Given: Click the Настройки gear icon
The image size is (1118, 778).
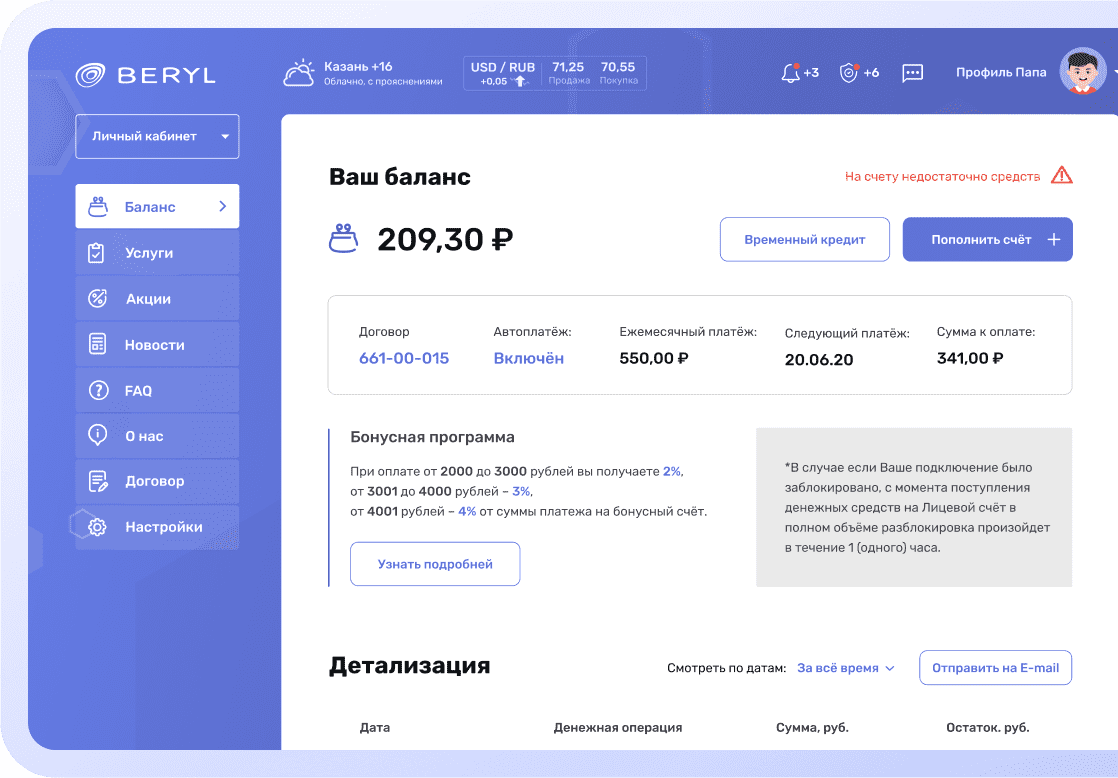Looking at the screenshot, I should point(97,527).
